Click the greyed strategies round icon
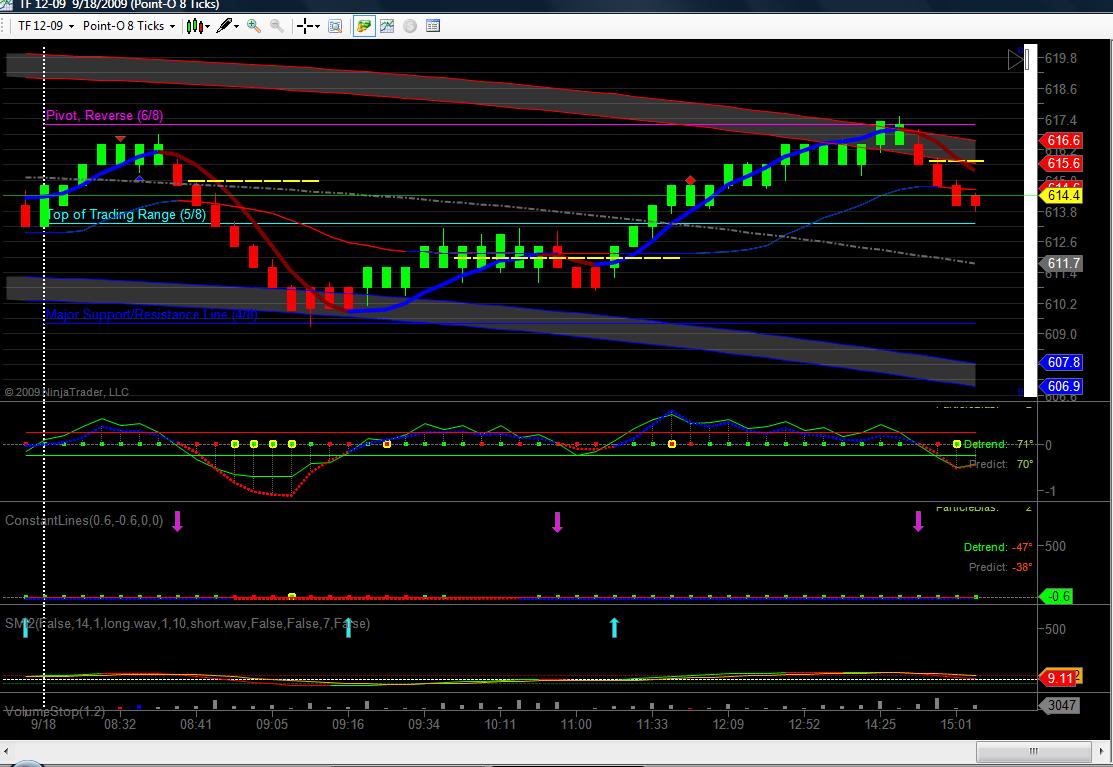Image resolution: width=1113 pixels, height=767 pixels. tap(410, 26)
